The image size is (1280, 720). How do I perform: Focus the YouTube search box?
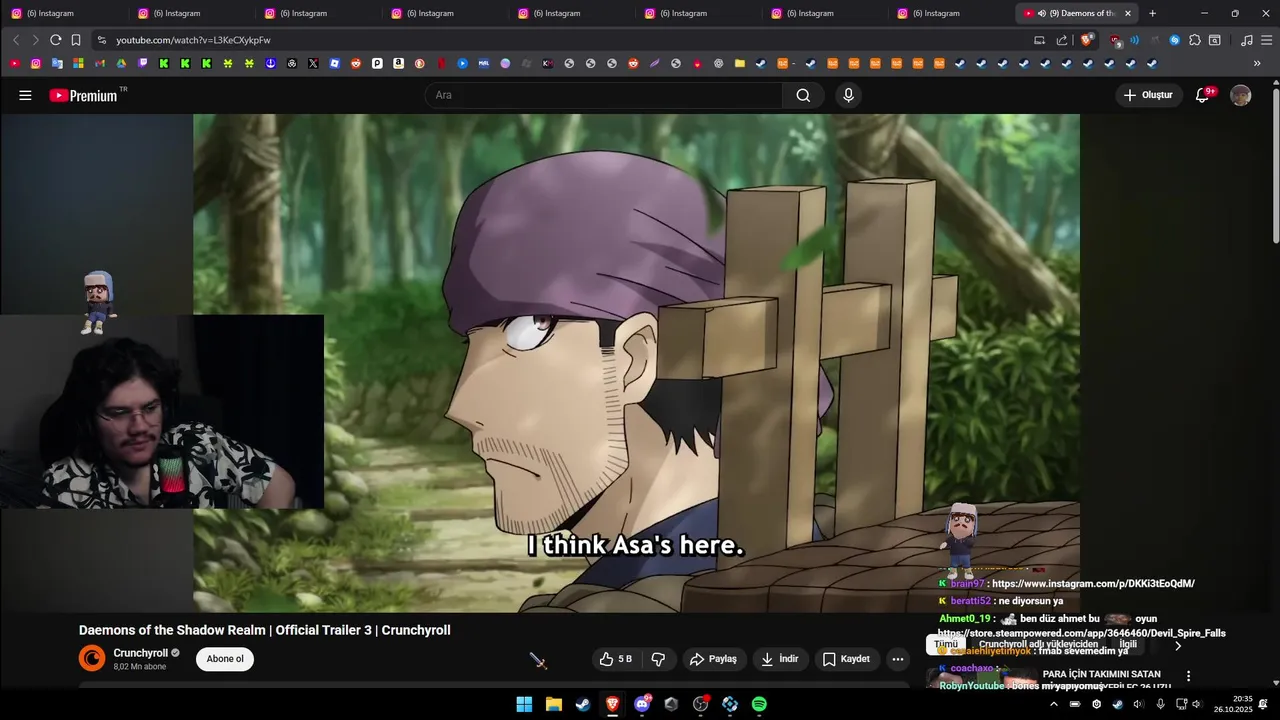(x=604, y=95)
